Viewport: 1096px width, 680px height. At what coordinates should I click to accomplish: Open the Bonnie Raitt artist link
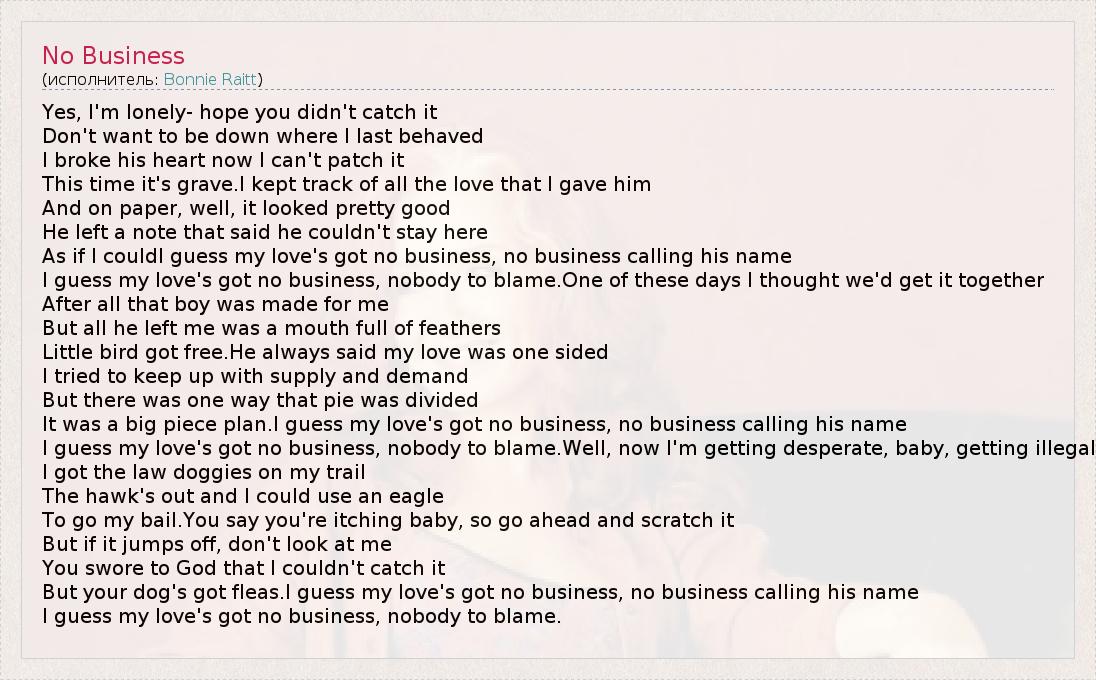point(210,79)
